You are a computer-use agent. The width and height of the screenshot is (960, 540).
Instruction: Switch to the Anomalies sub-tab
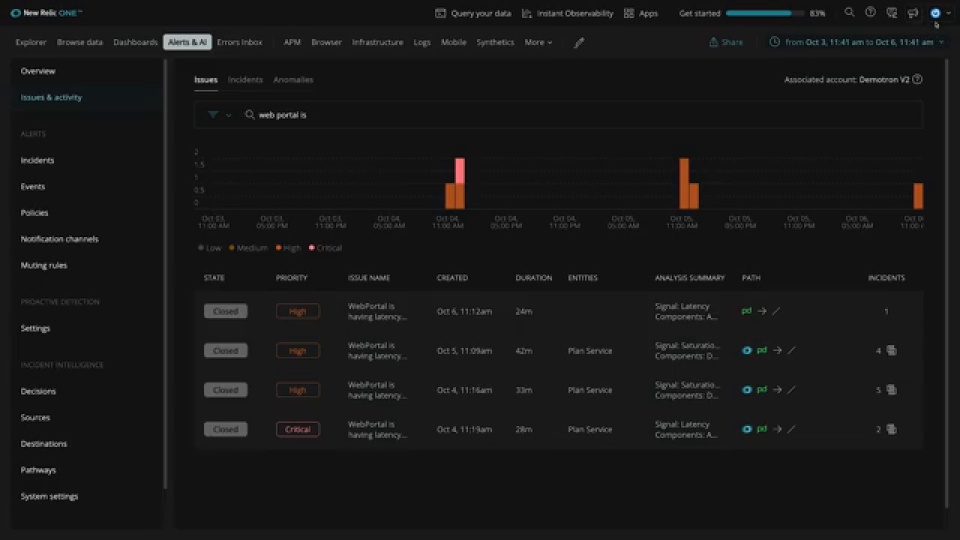pos(293,80)
